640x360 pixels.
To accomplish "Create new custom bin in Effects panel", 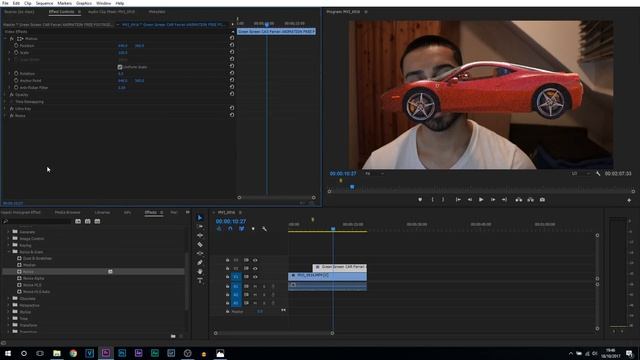I will click(173, 336).
